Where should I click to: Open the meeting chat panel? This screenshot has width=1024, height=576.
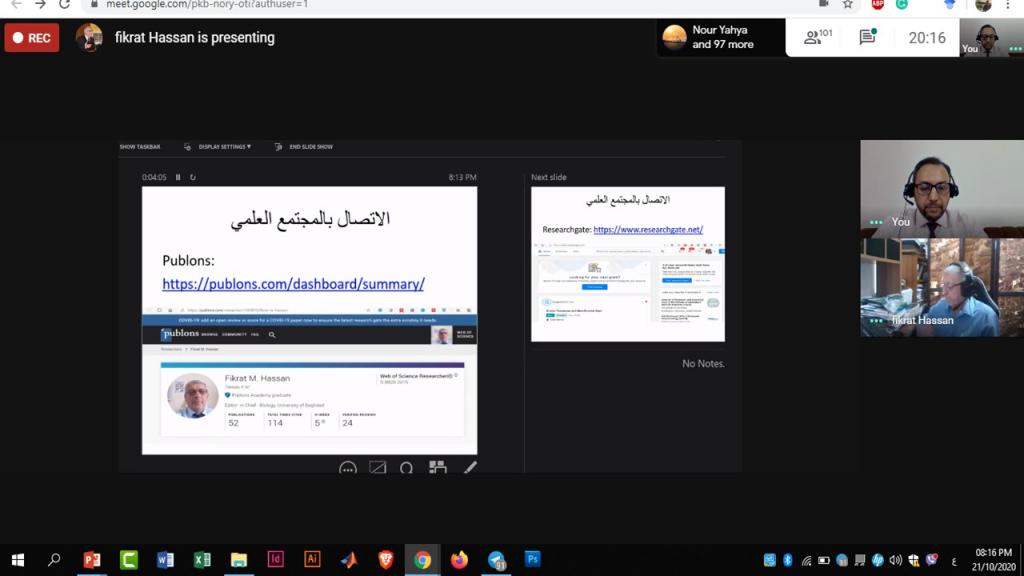[867, 38]
